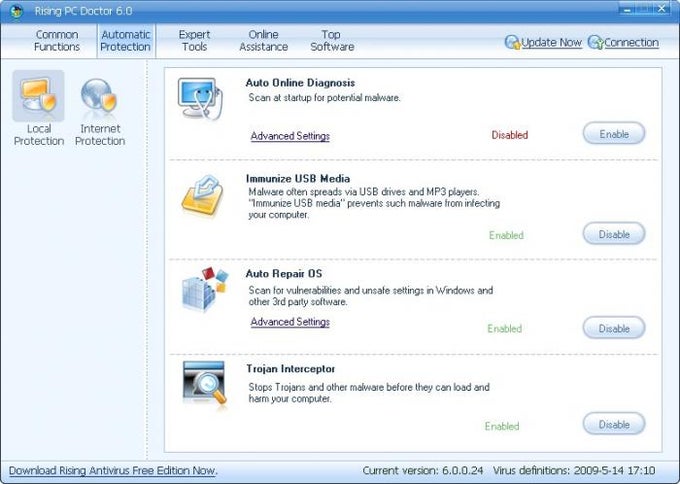Click the Trojan Interceptor magnifier icon
The width and height of the screenshot is (680, 484).
coord(204,383)
